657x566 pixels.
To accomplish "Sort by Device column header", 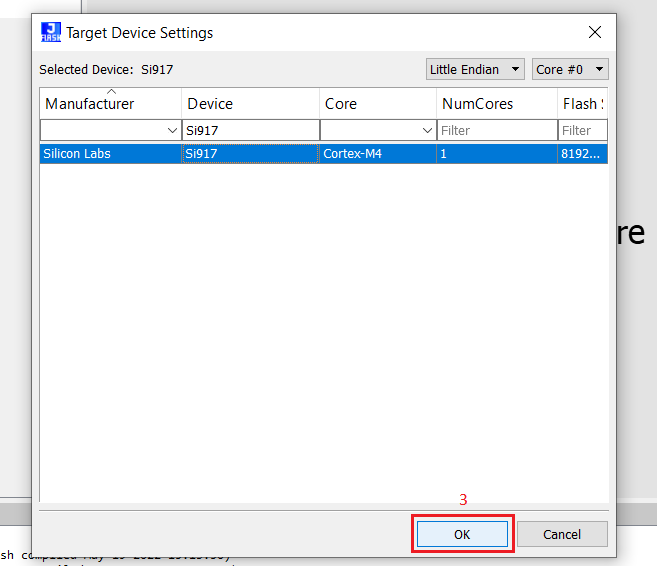I will coord(251,103).
